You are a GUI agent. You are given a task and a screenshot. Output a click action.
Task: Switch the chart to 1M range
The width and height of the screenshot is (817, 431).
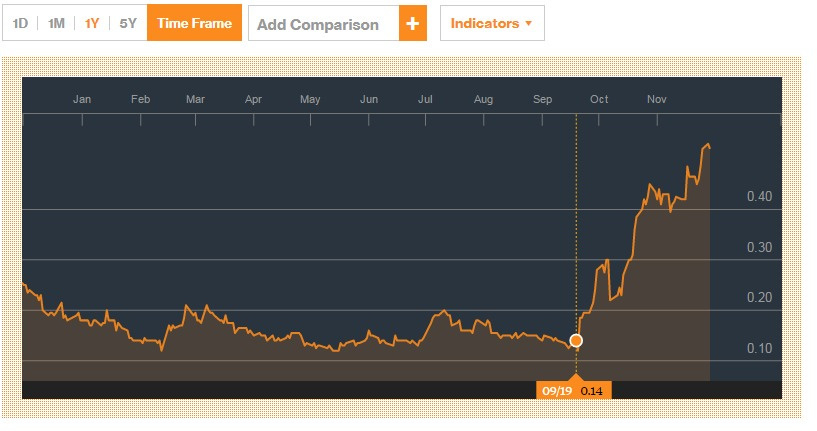point(56,23)
